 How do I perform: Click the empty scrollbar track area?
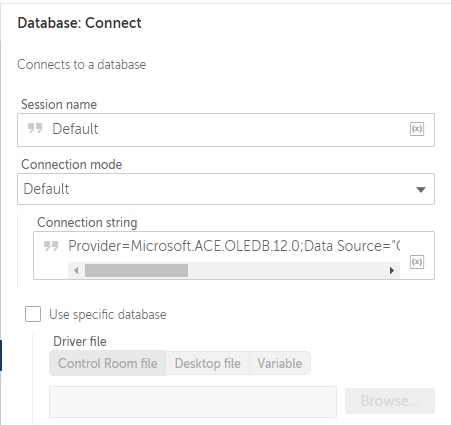tap(286, 270)
